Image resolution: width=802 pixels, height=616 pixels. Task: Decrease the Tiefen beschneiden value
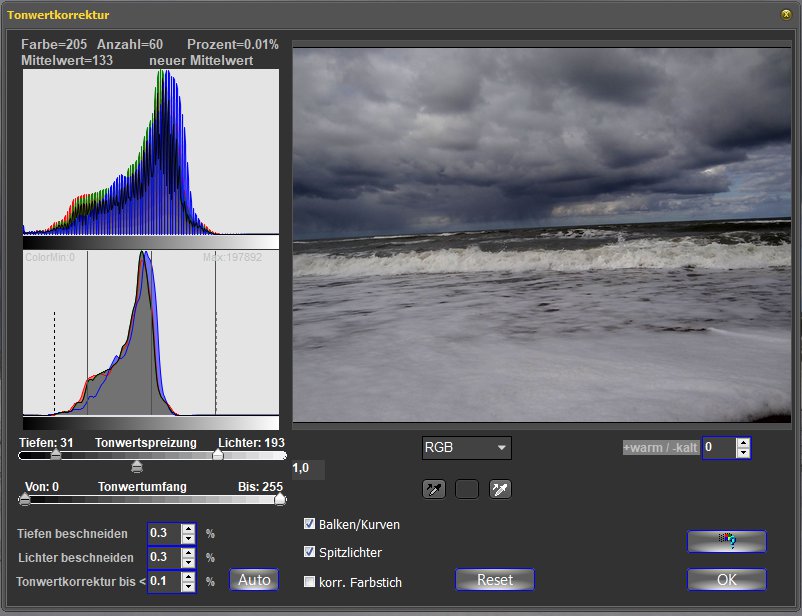pyautogui.click(x=188, y=538)
